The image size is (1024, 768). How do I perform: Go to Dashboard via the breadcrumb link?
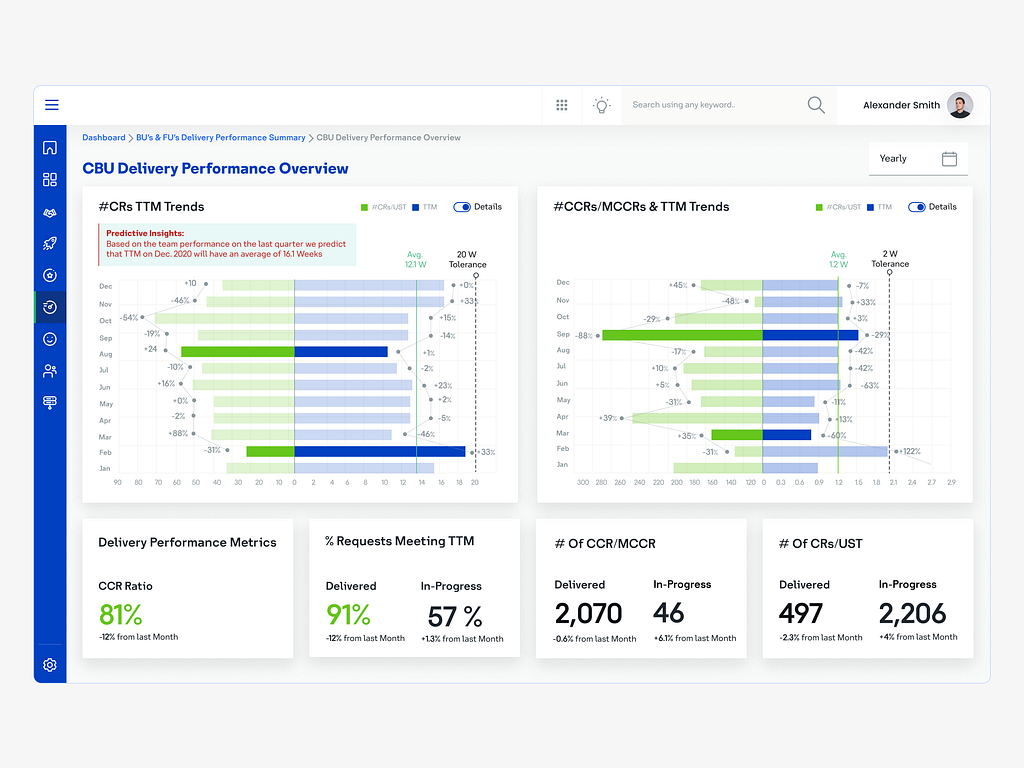coord(103,137)
